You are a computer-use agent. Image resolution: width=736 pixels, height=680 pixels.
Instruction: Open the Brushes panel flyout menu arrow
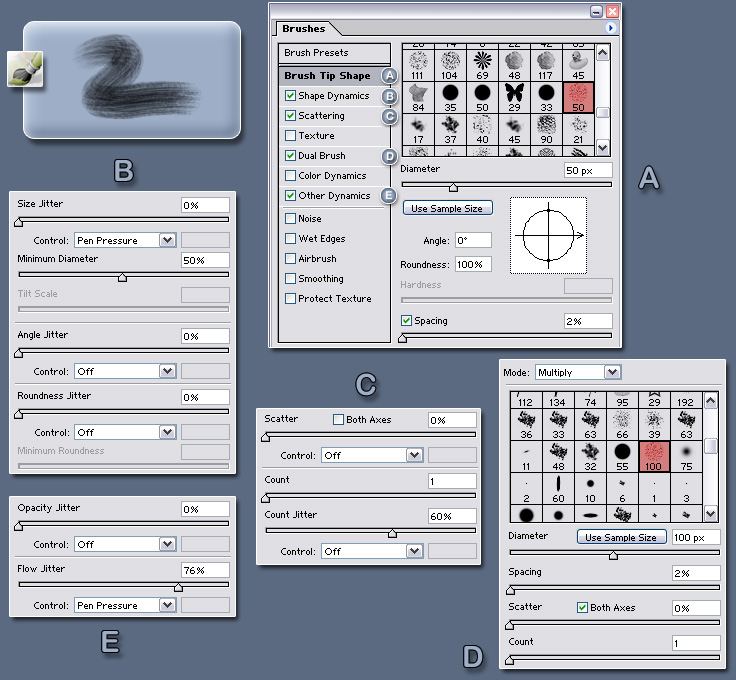(611, 29)
